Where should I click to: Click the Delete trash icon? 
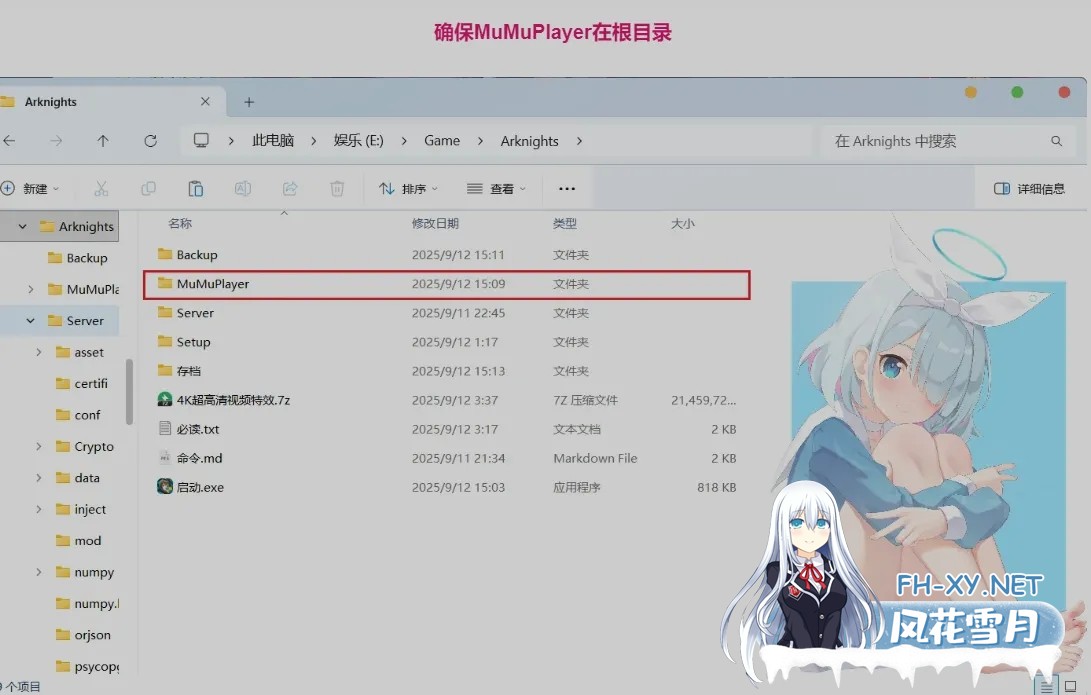[337, 188]
